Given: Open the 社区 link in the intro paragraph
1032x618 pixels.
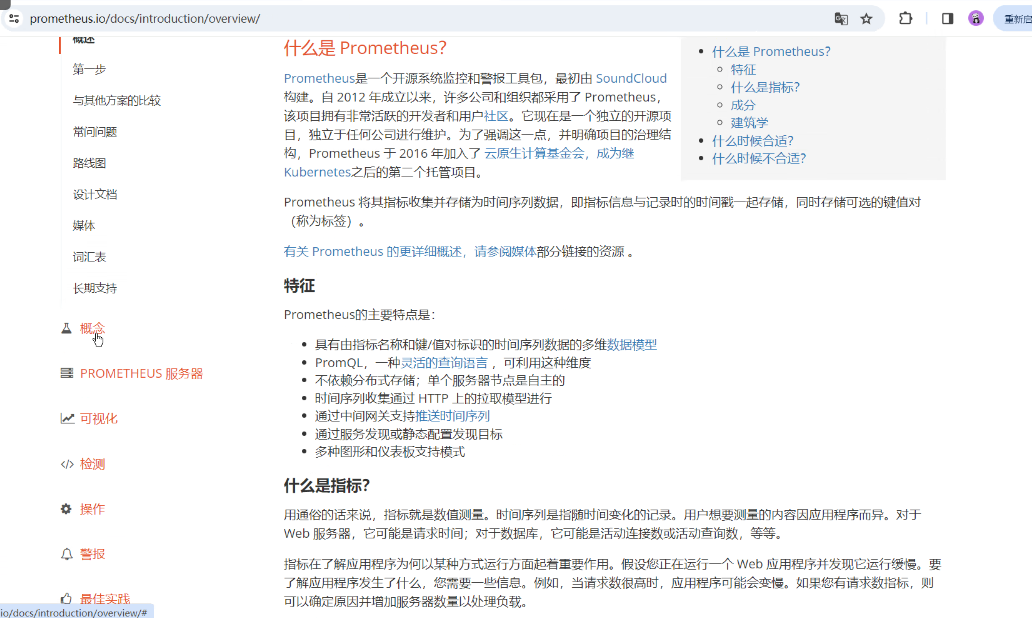Looking at the screenshot, I should (x=496, y=116).
